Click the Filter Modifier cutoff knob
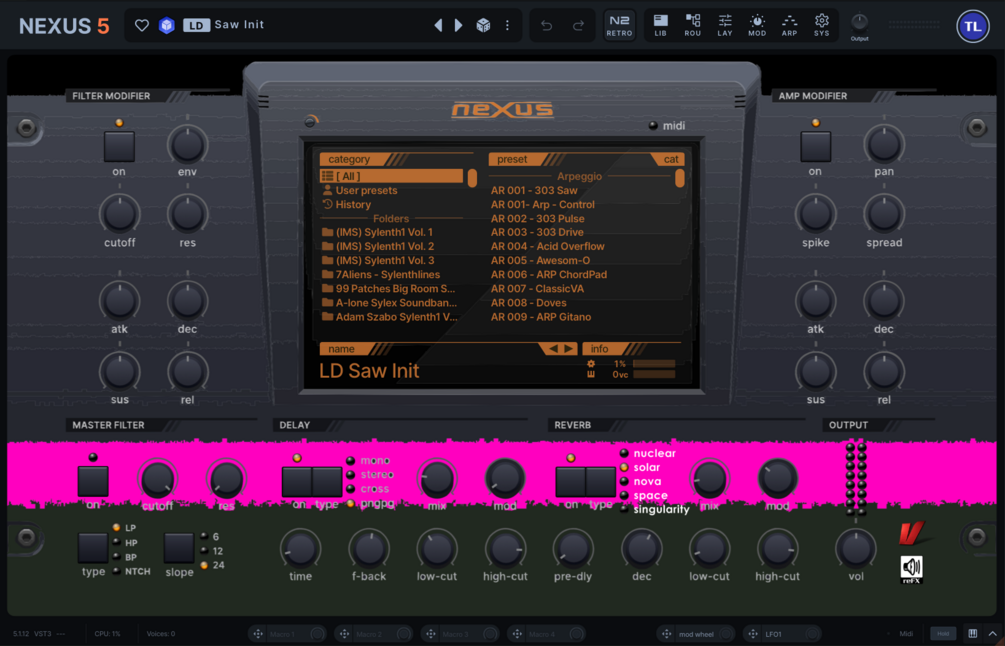The image size is (1005, 646). point(119,214)
